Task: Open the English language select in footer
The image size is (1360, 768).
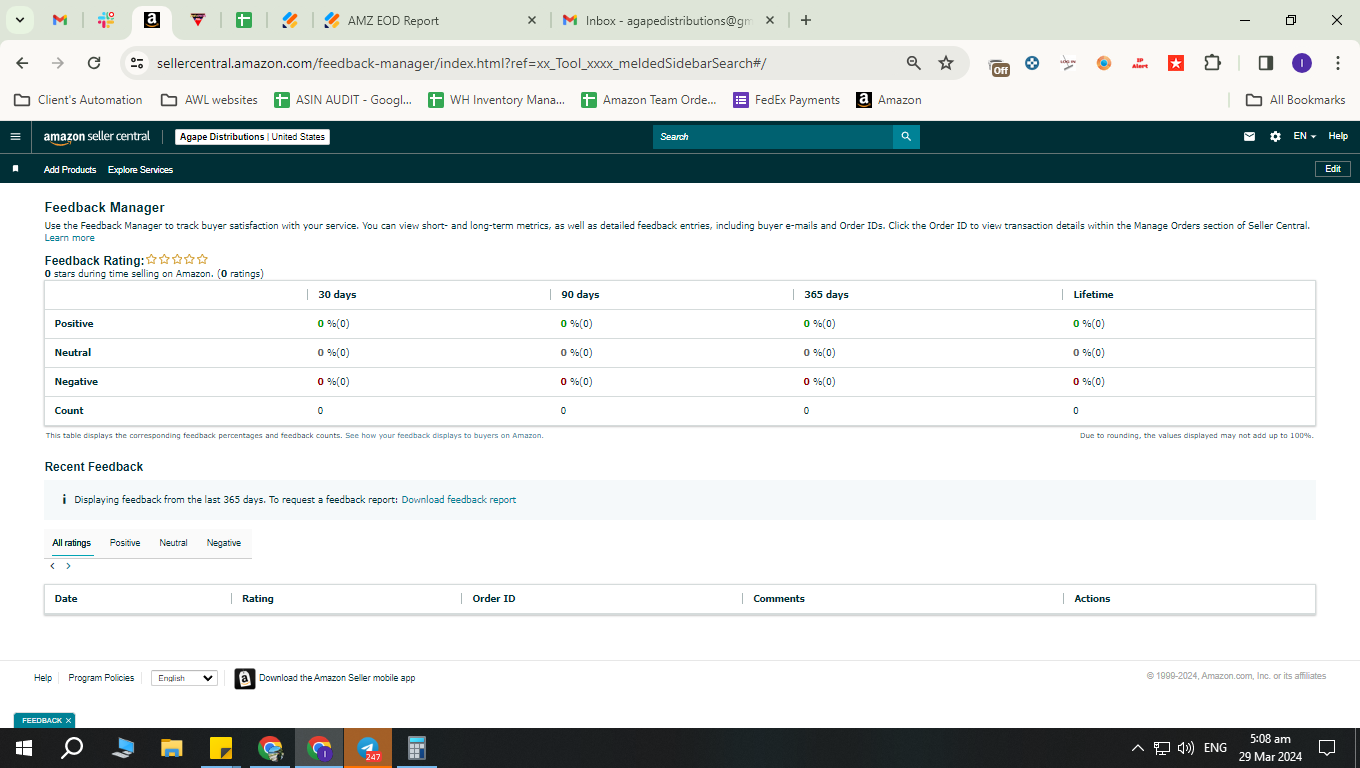Action: tap(184, 678)
